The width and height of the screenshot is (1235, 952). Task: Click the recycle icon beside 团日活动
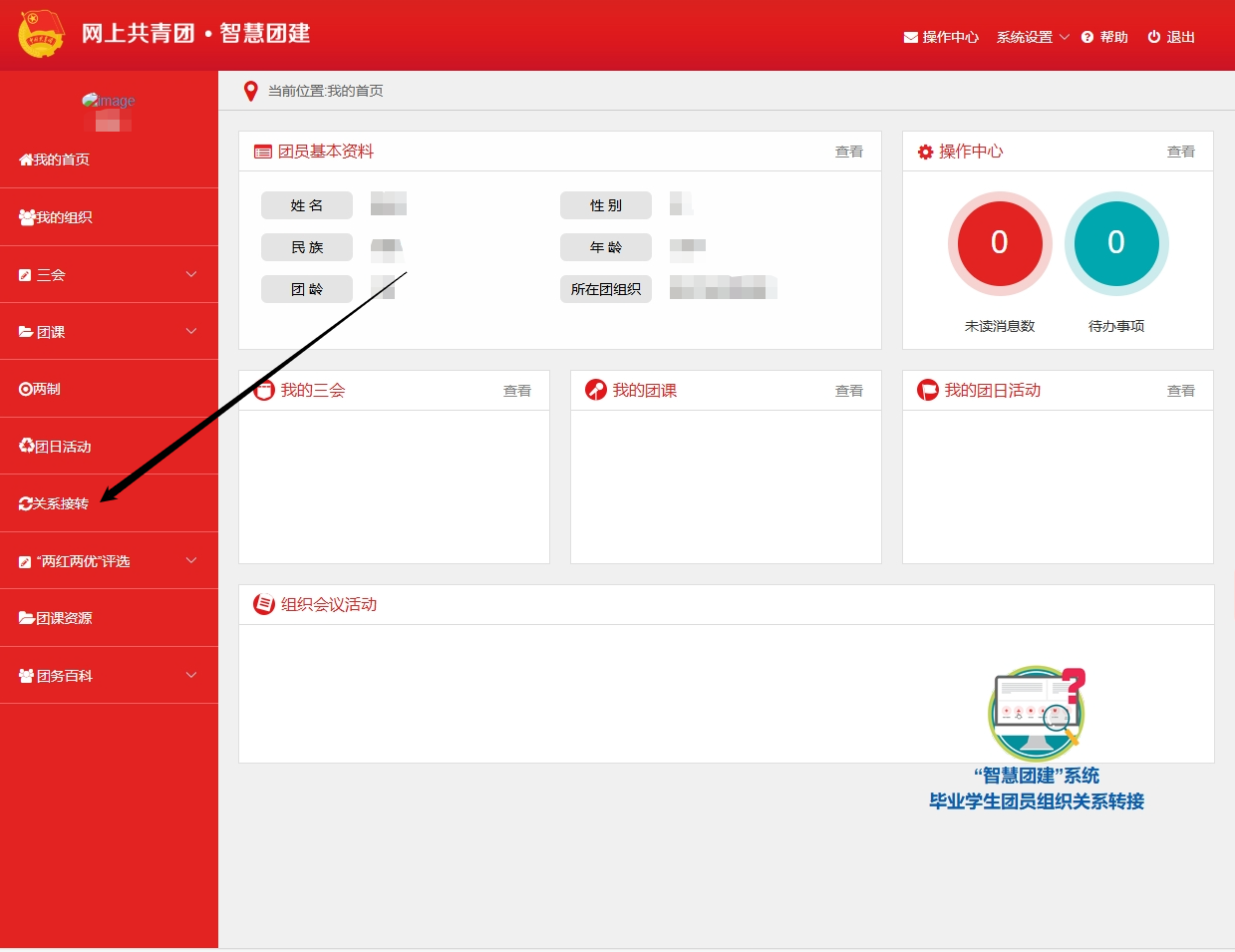[27, 446]
